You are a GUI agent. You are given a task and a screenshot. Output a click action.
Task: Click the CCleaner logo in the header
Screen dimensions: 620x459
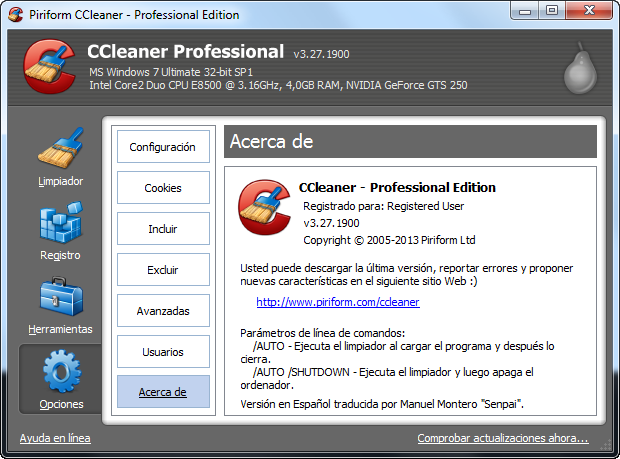(49, 66)
